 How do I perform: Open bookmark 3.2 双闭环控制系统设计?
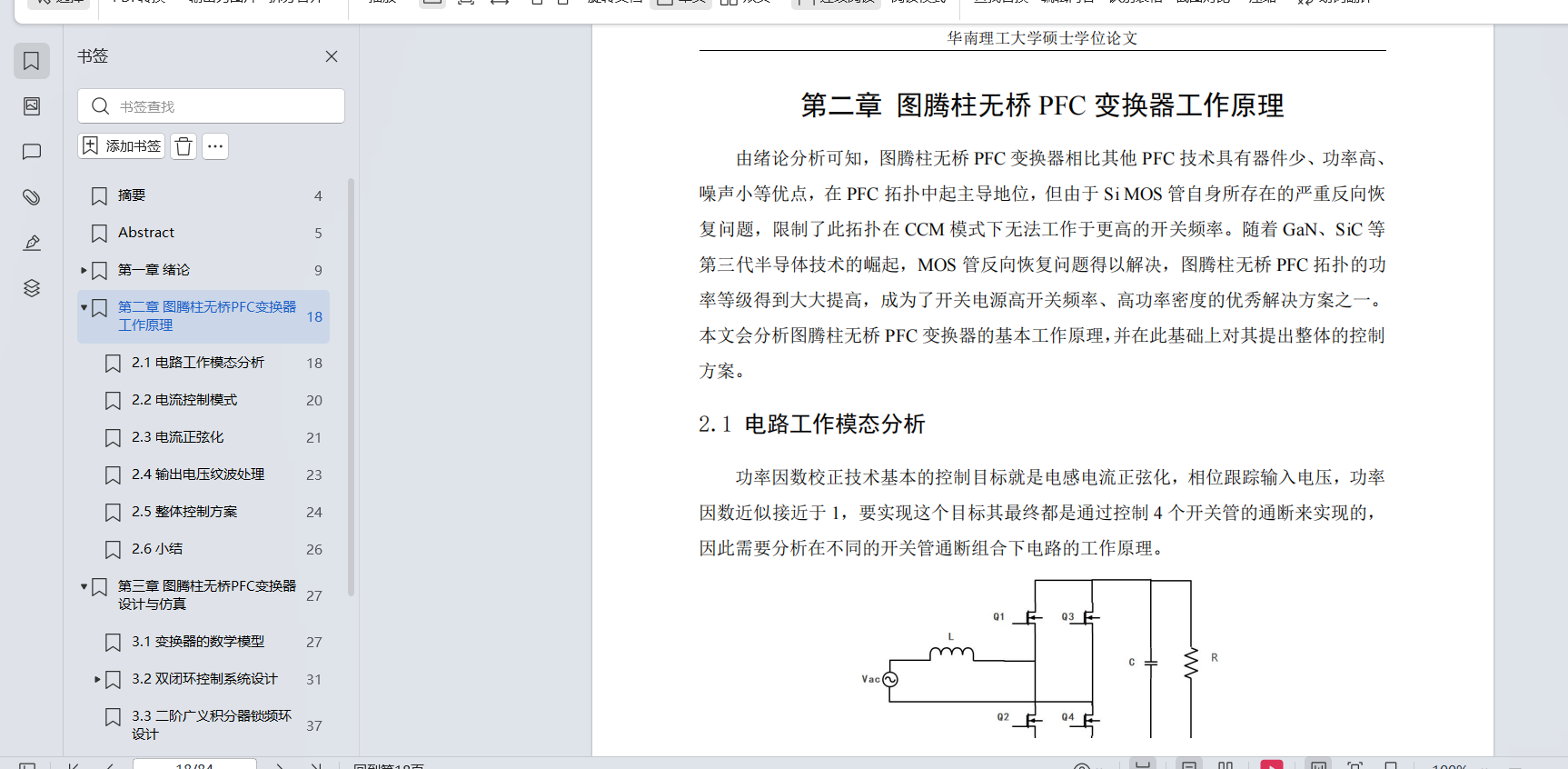204,679
